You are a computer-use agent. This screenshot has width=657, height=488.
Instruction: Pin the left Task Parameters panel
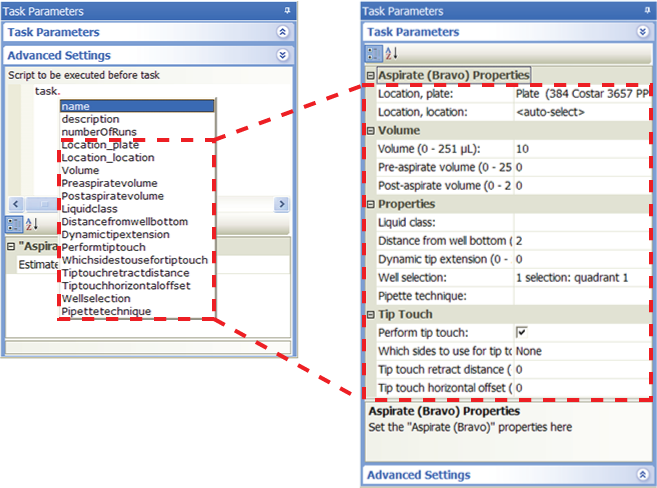point(286,10)
